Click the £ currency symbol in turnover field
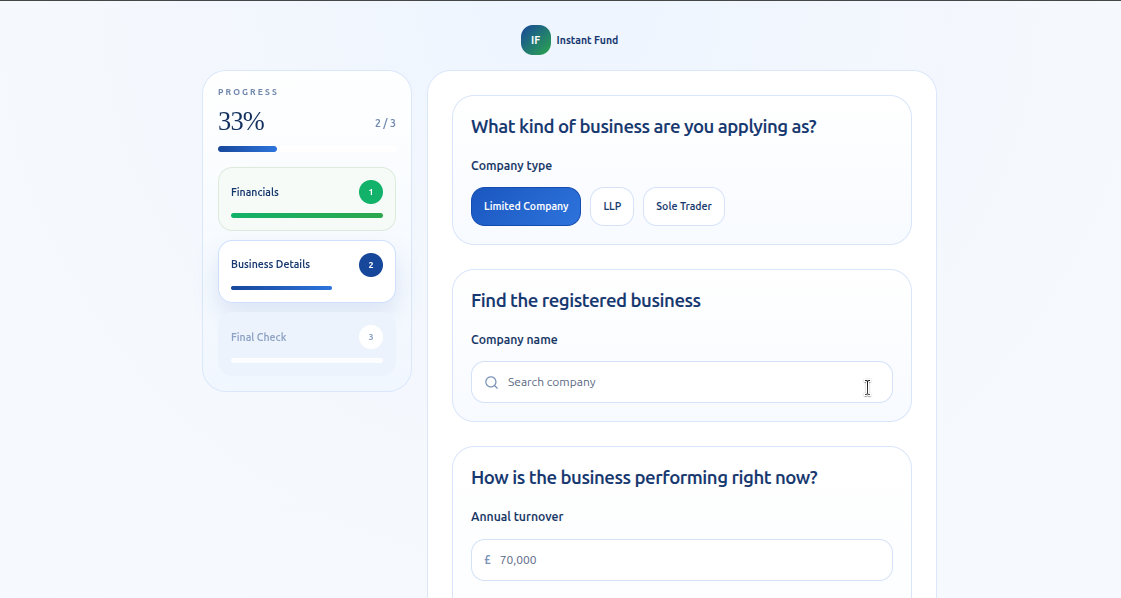The height and width of the screenshot is (598, 1121). (x=487, y=560)
